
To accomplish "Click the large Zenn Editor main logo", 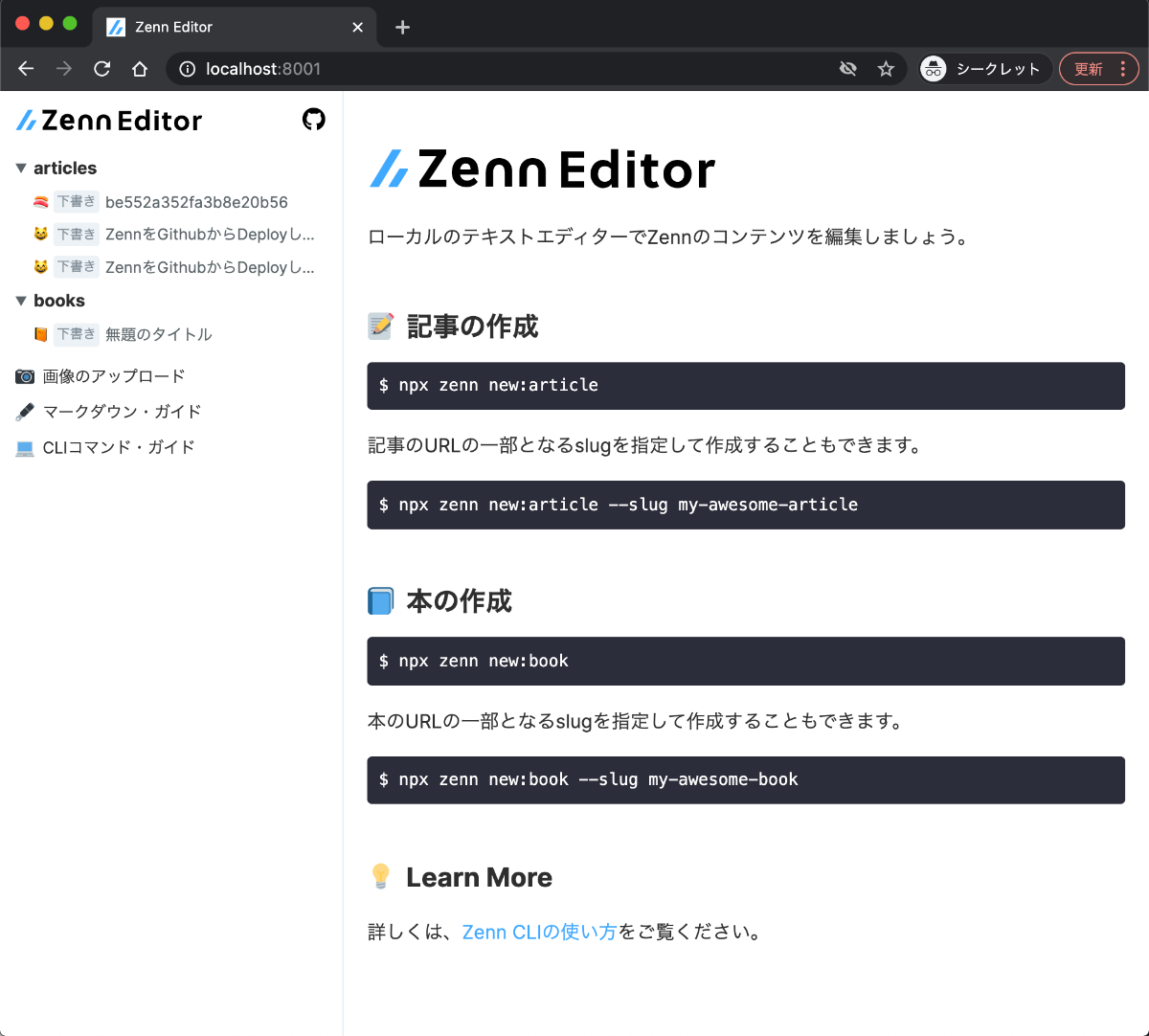I will tap(542, 169).
